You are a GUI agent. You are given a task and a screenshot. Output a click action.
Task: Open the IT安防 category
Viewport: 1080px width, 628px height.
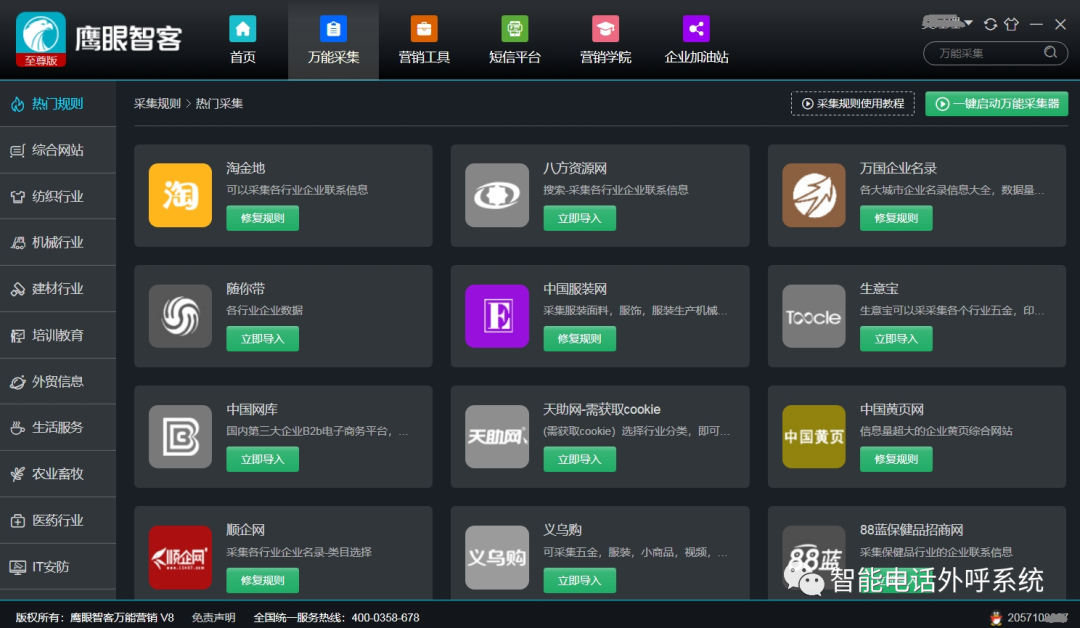(58, 567)
